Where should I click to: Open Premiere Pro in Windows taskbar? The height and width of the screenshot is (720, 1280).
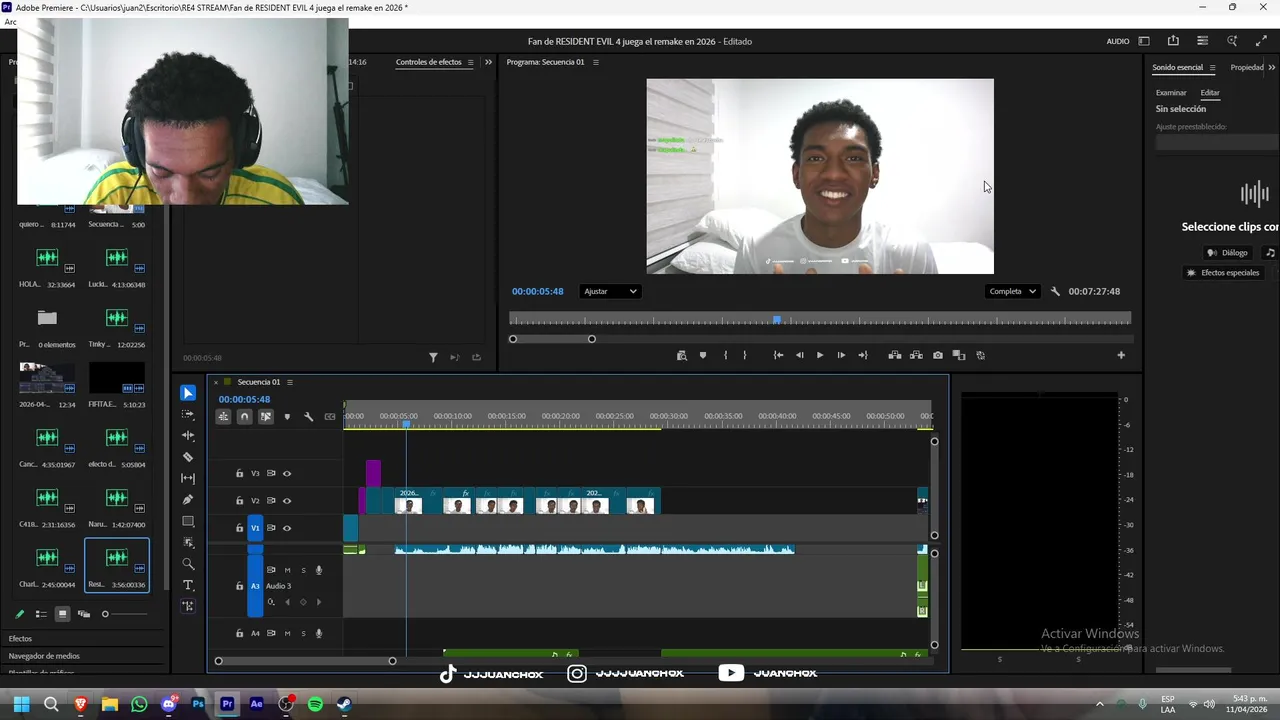pyautogui.click(x=227, y=704)
